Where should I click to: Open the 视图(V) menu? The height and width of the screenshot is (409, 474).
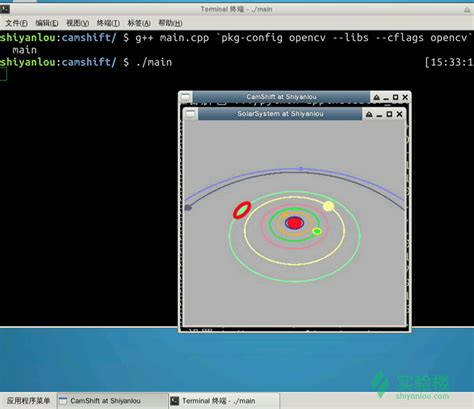(x=77, y=23)
